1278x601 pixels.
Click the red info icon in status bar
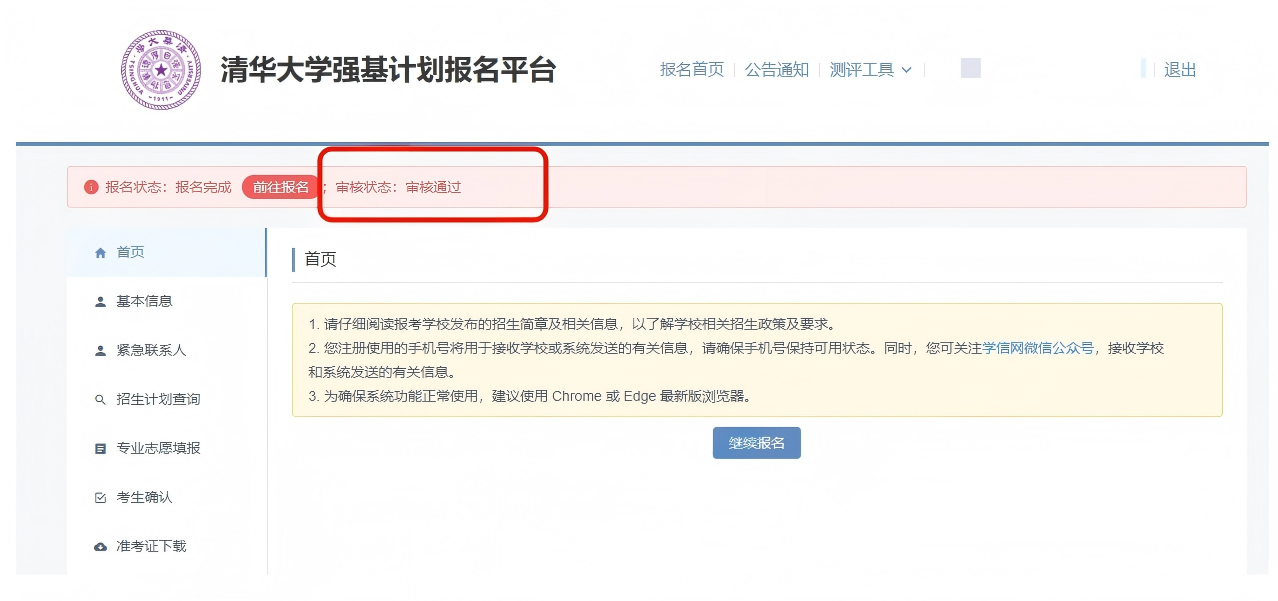pyautogui.click(x=91, y=187)
